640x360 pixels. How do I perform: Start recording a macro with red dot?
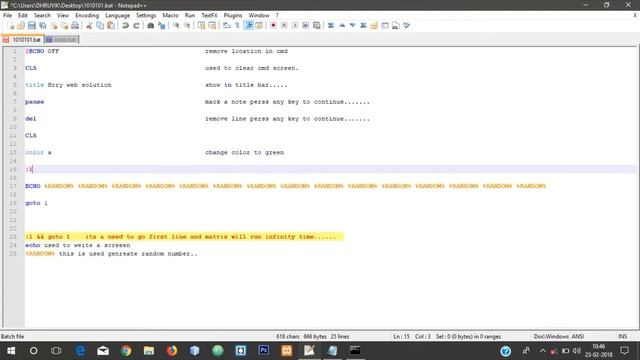[x=273, y=26]
